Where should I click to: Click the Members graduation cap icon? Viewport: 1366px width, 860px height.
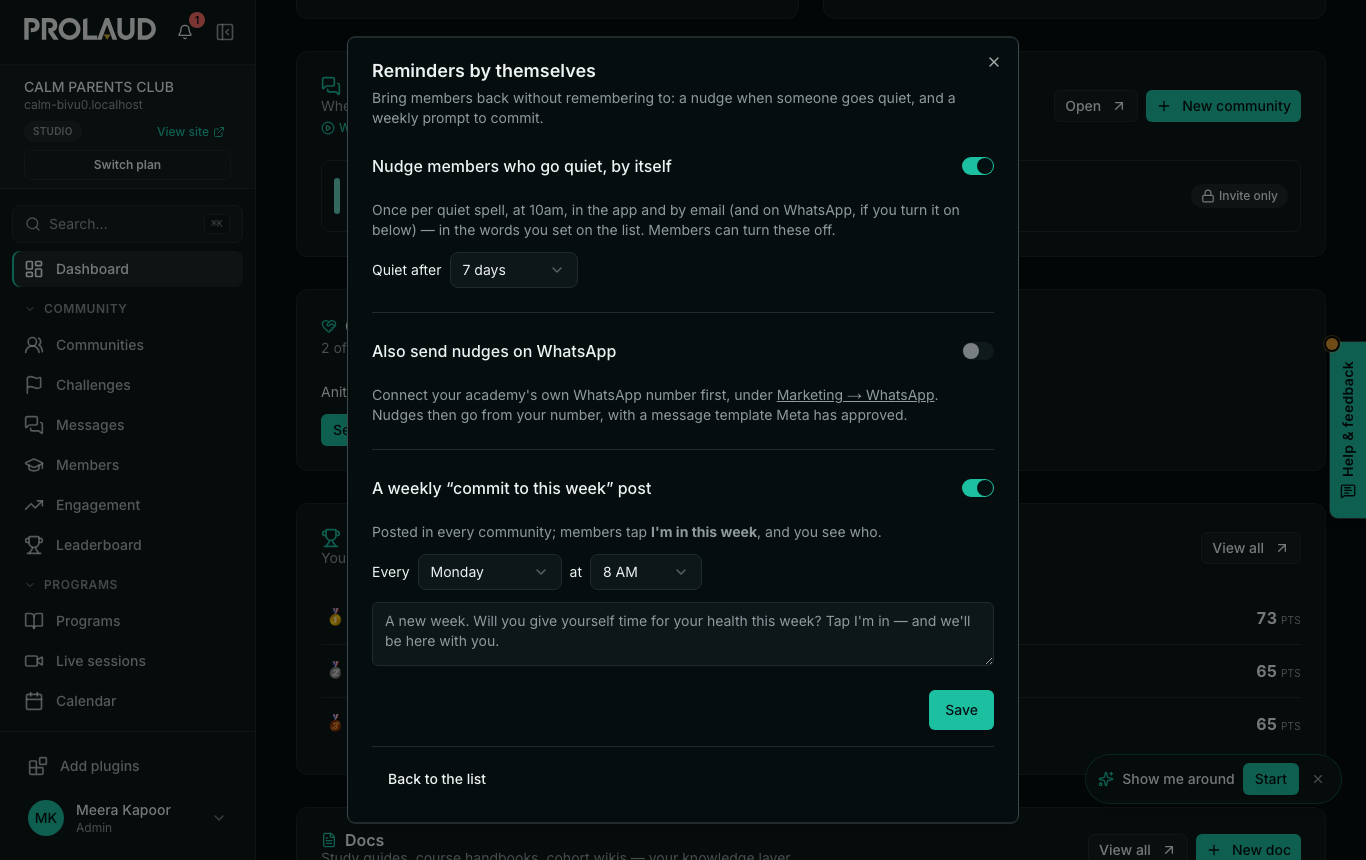[34, 465]
